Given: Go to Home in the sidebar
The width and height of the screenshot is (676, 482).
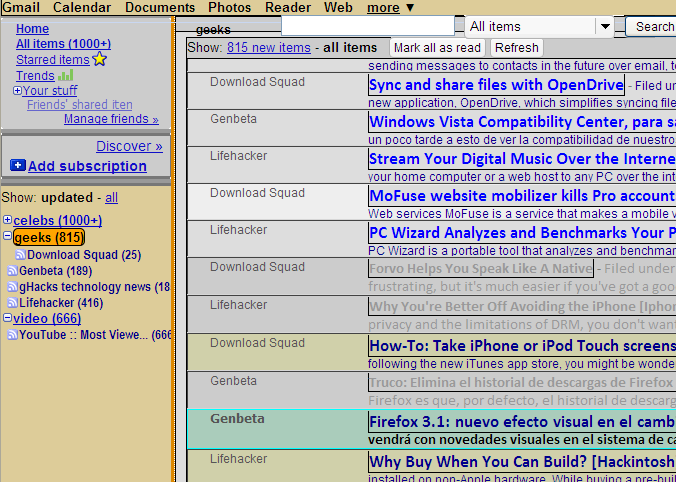Looking at the screenshot, I should pos(32,29).
